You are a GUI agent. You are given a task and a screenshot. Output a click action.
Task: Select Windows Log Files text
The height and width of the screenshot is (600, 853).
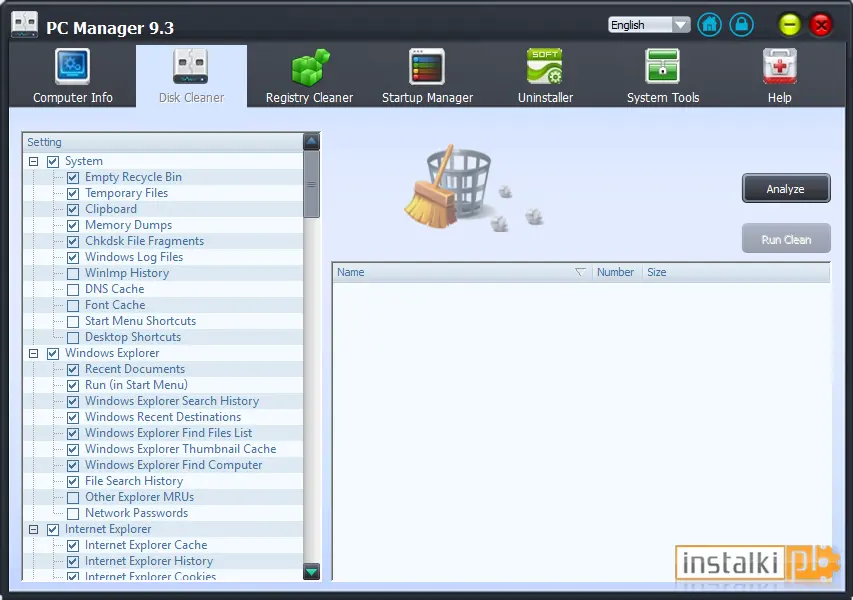[x=134, y=257]
